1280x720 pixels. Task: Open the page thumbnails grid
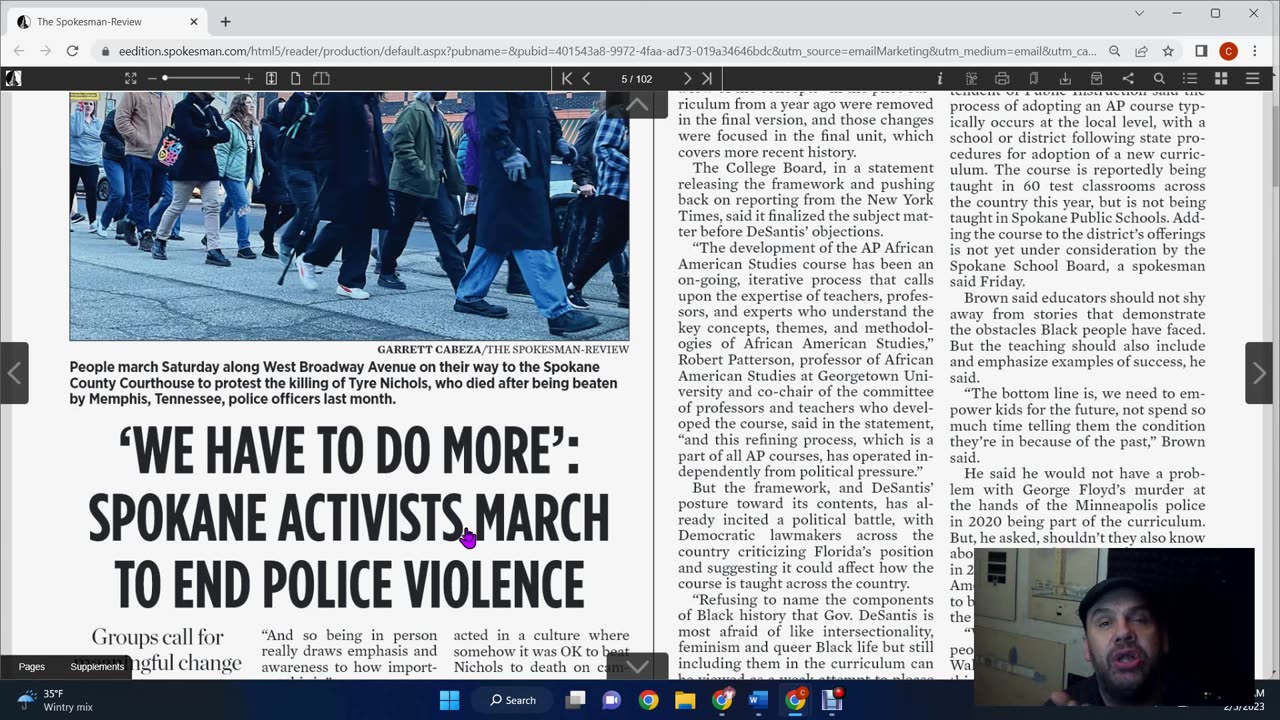1221,78
